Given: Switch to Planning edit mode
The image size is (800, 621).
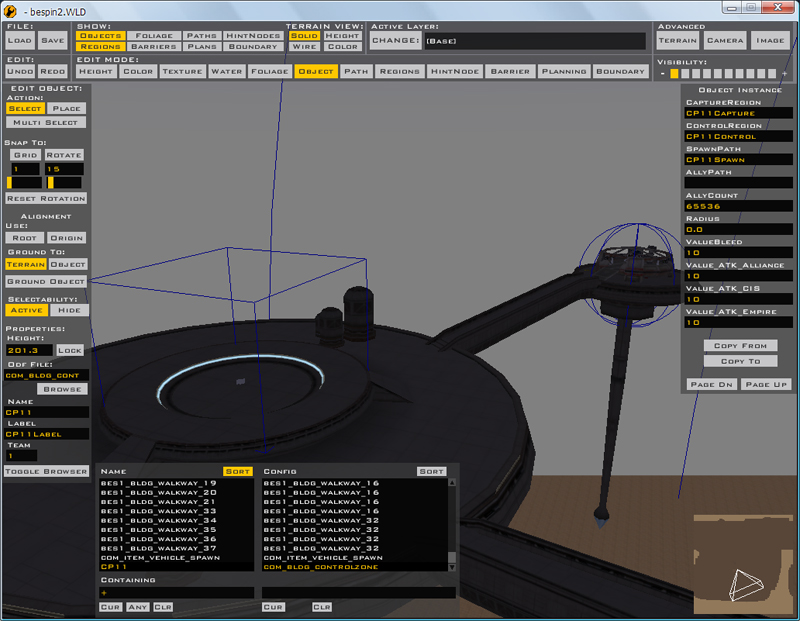Looking at the screenshot, I should [x=564, y=71].
